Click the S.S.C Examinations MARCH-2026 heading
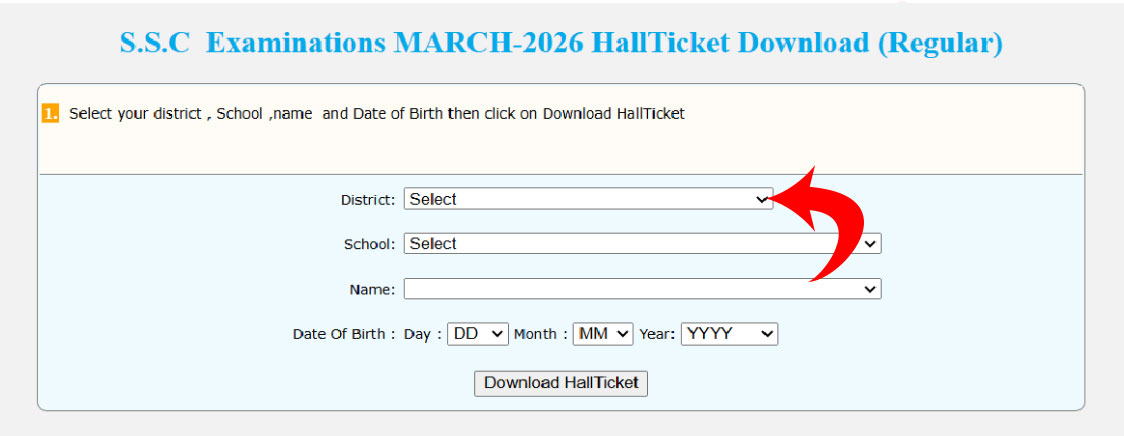The image size is (1124, 436). tap(561, 44)
